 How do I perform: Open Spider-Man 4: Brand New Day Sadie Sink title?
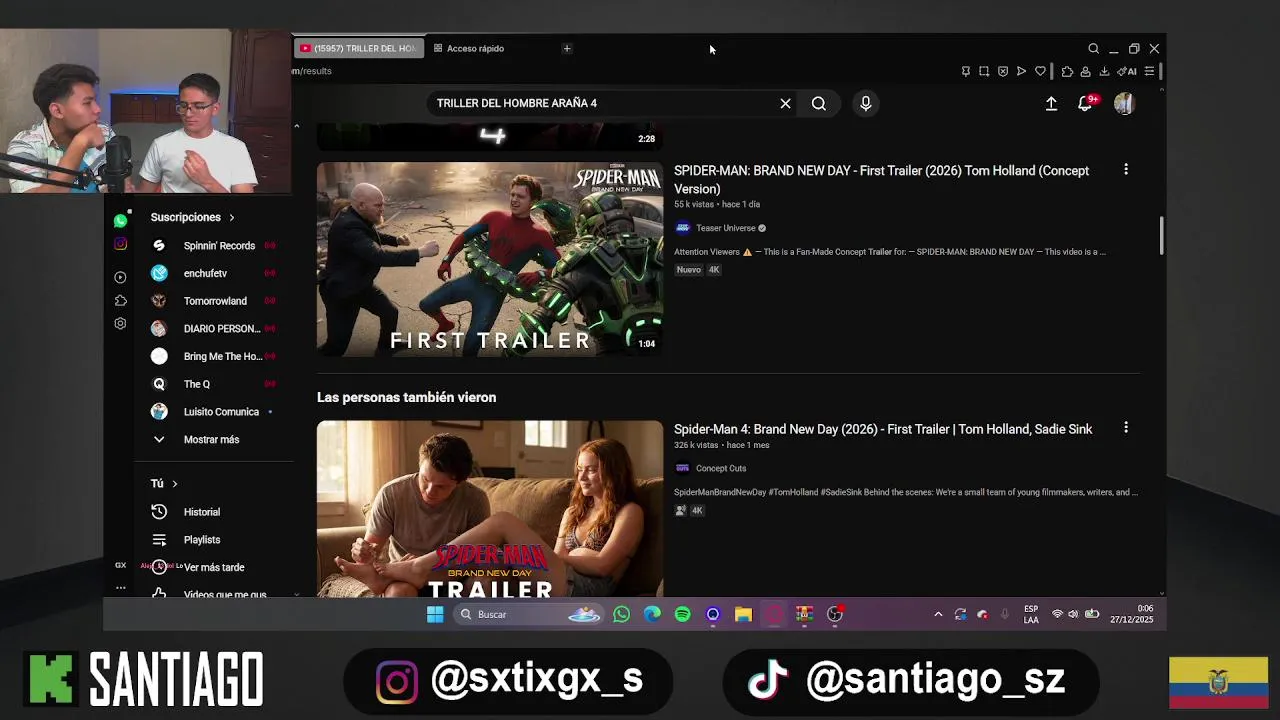point(883,429)
